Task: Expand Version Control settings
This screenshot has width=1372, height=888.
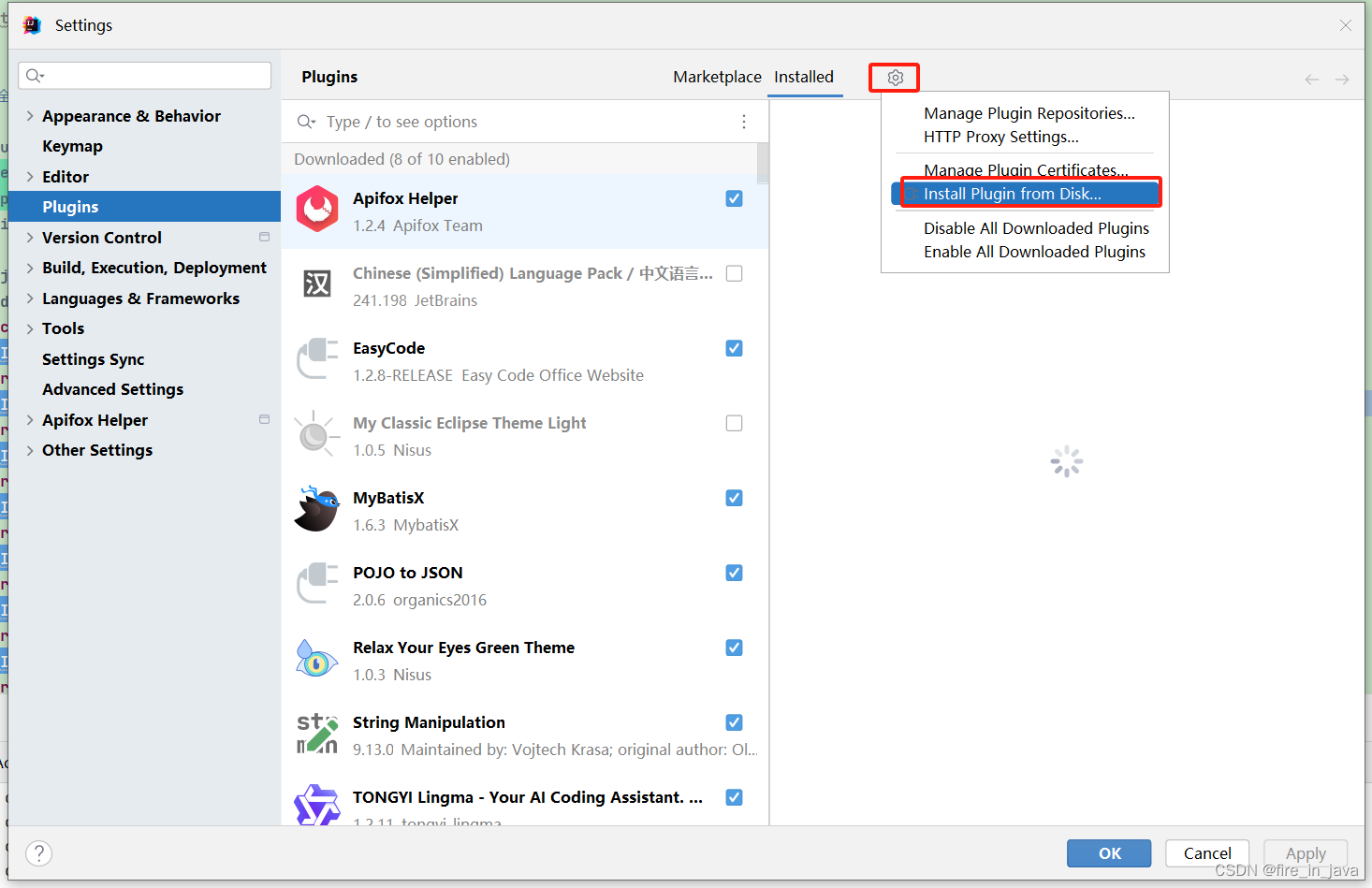Action: pyautogui.click(x=30, y=238)
